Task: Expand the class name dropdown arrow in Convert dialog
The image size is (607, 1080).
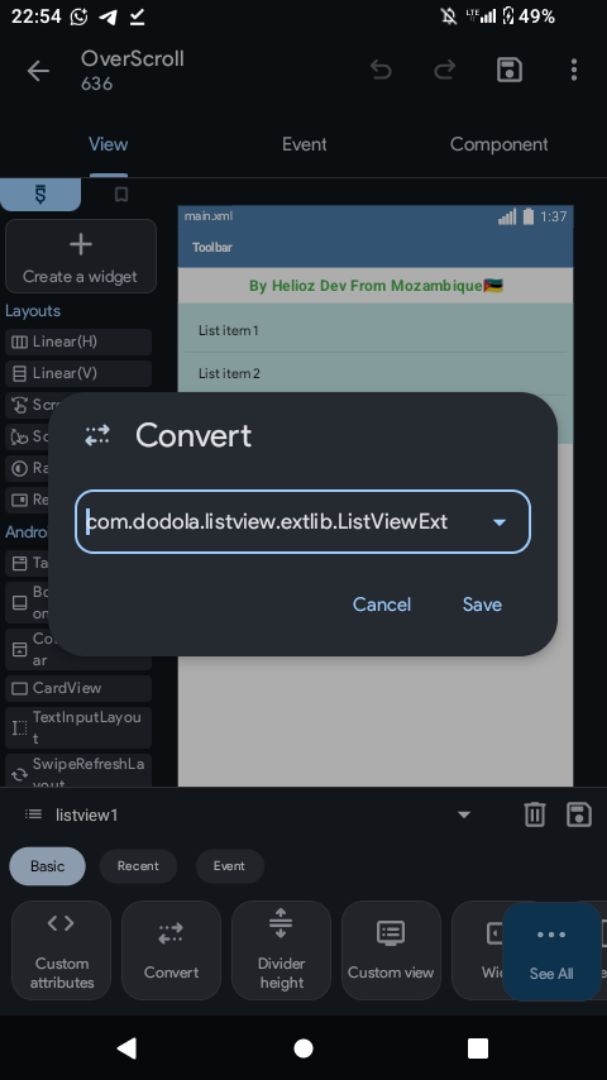Action: click(500, 522)
